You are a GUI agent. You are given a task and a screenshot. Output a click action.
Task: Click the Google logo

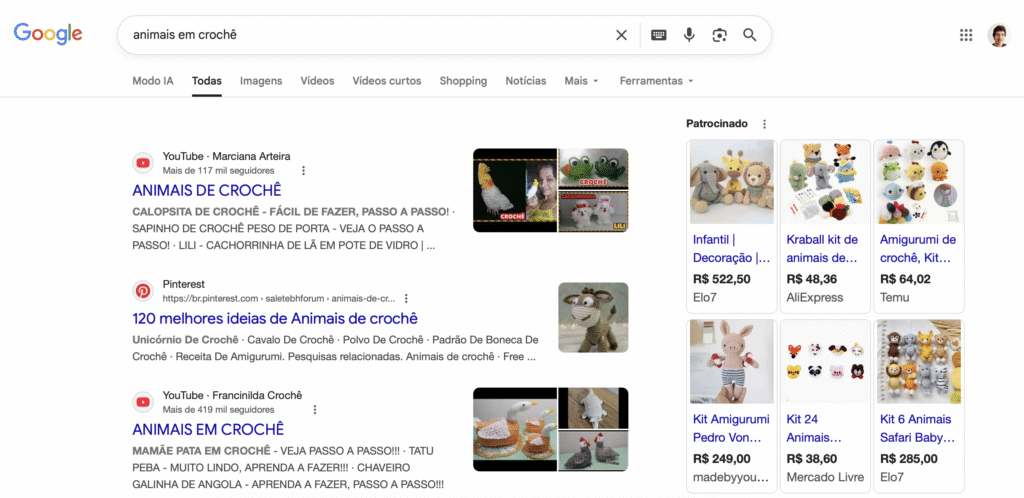pyautogui.click(x=48, y=34)
